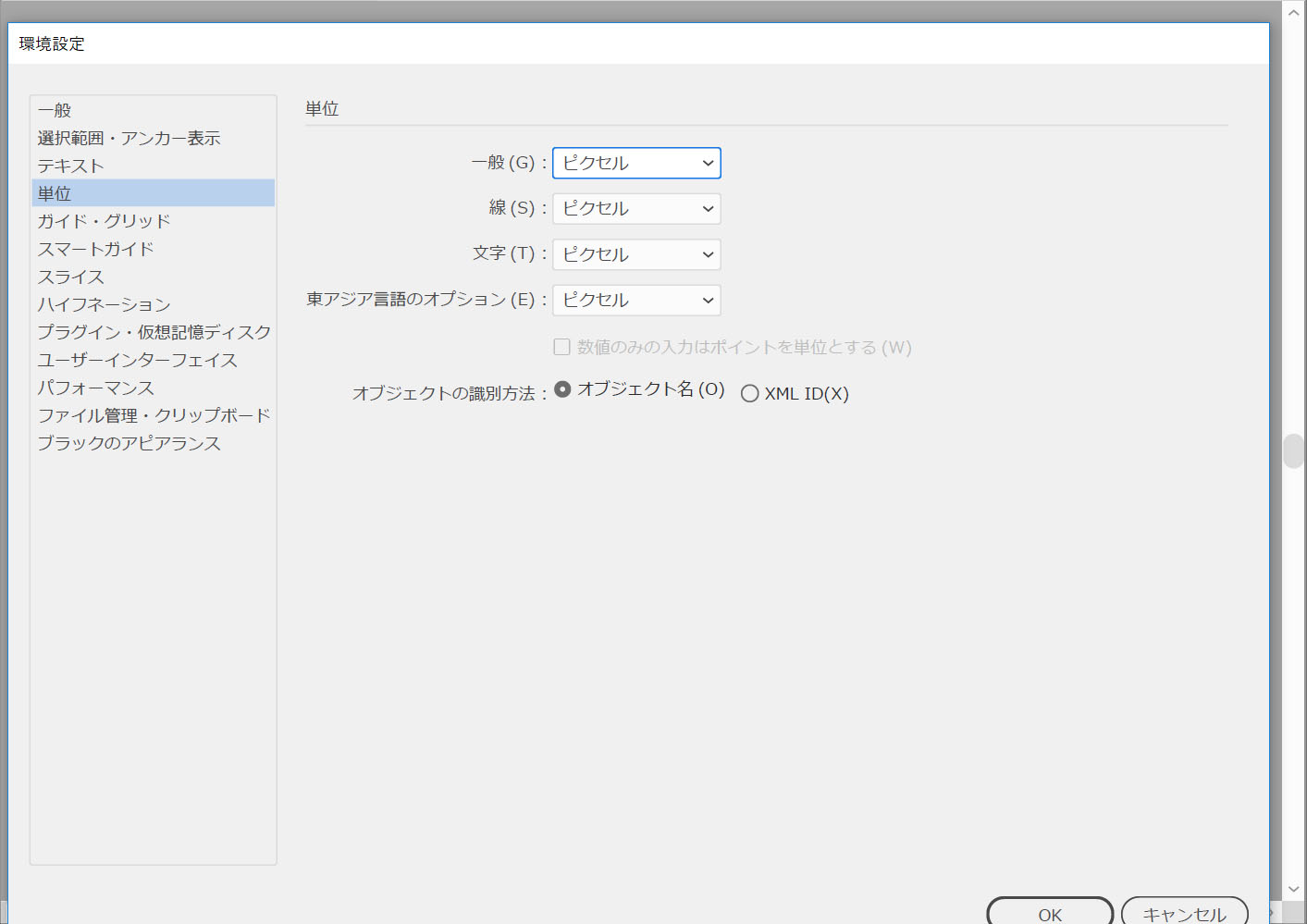Select the XML ID(X) radio button
This screenshot has width=1307, height=924.
pos(750,394)
